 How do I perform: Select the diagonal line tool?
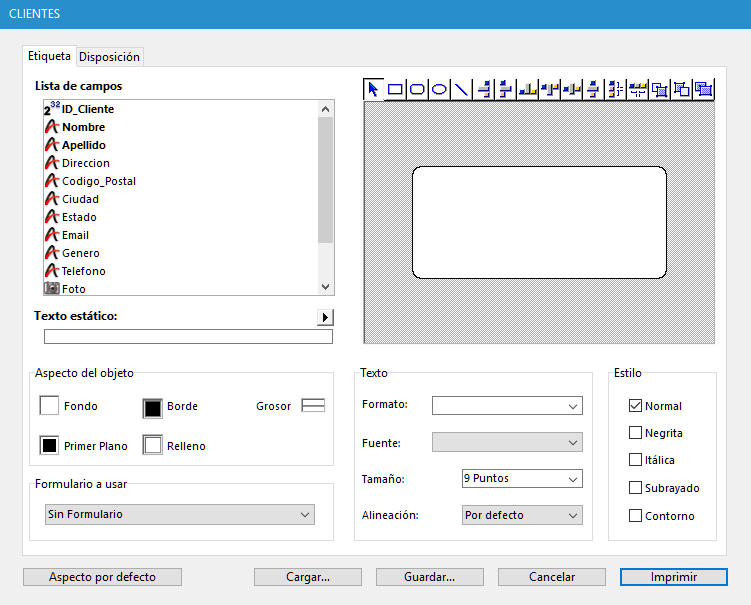(461, 89)
